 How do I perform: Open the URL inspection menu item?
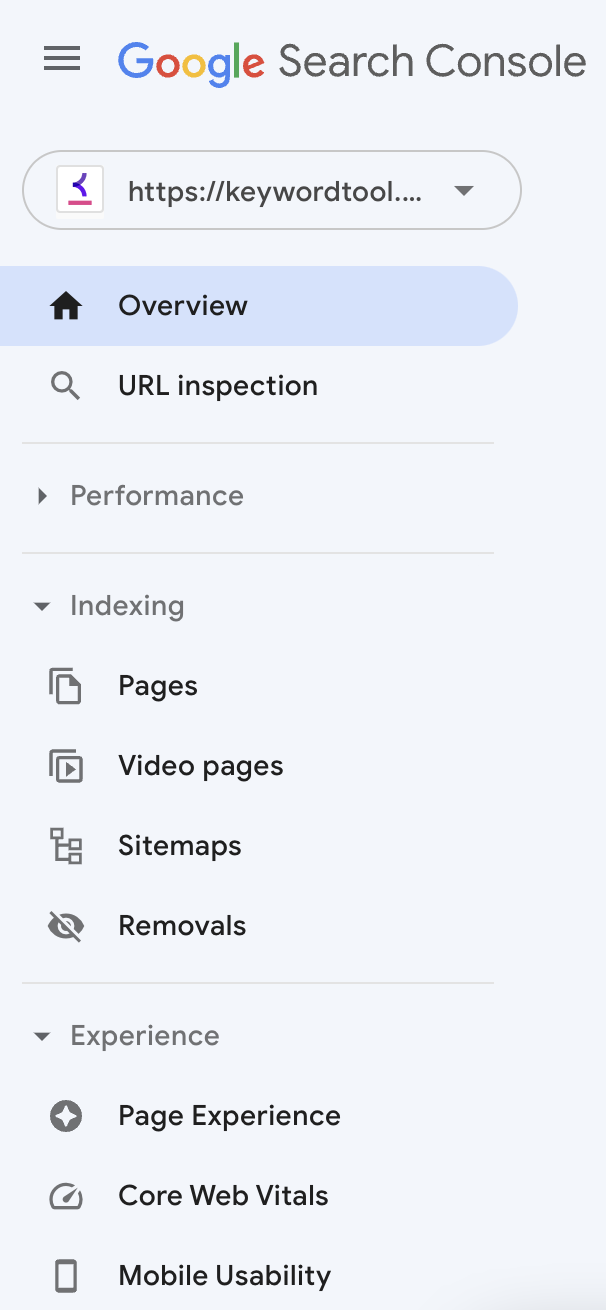click(218, 385)
